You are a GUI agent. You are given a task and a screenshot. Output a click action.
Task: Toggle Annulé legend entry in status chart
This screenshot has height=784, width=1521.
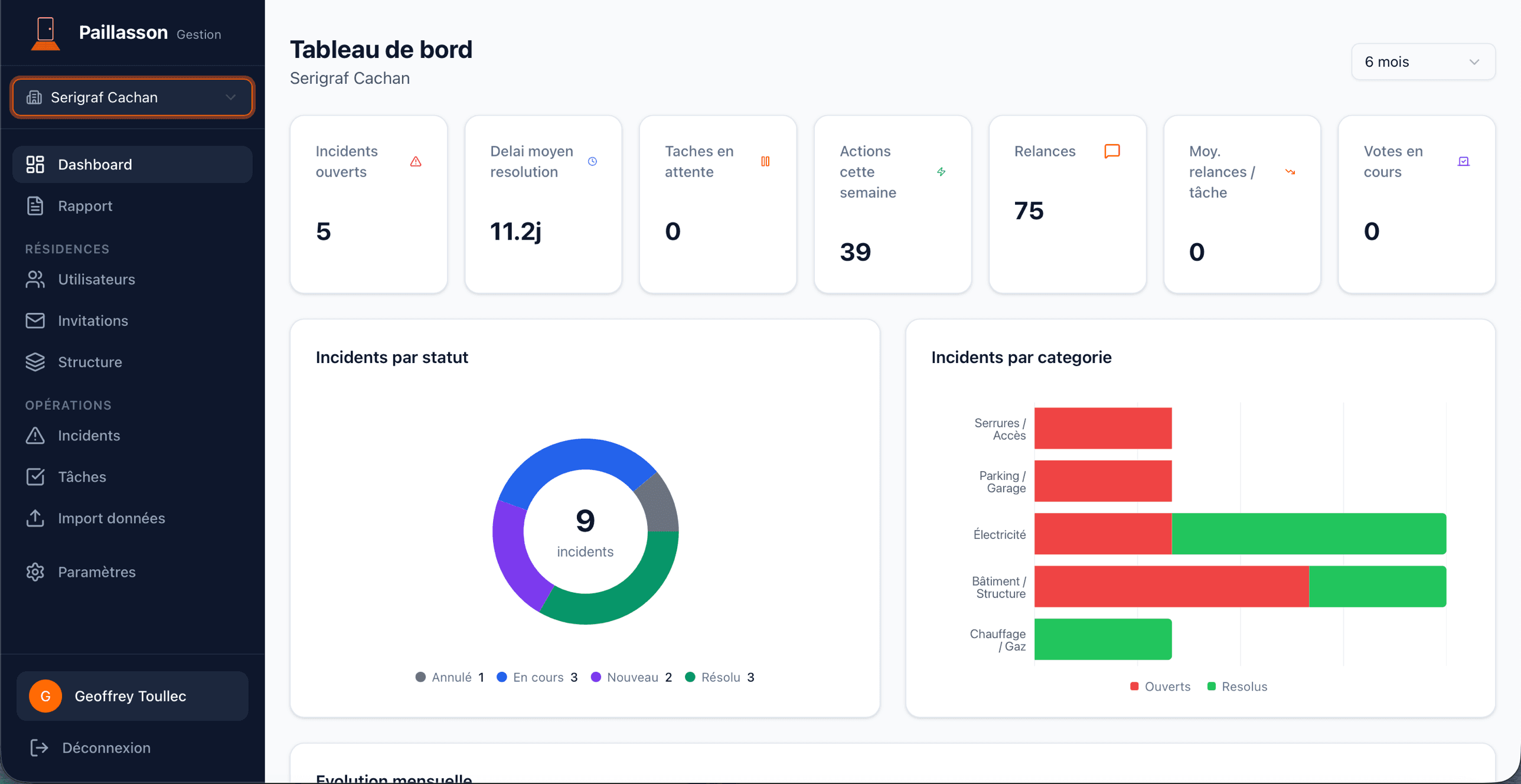pos(450,677)
